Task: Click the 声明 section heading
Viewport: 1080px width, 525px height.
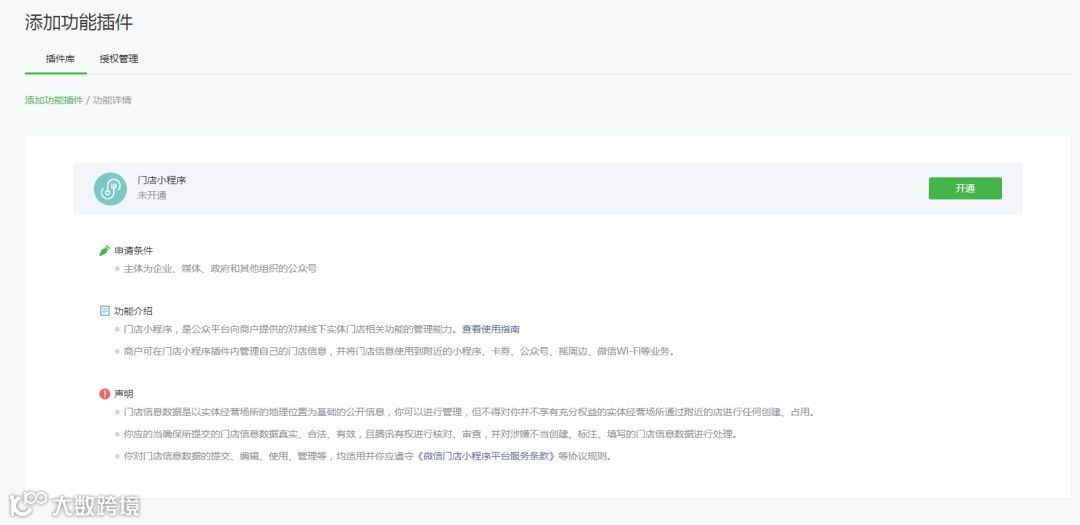Action: coord(124,393)
